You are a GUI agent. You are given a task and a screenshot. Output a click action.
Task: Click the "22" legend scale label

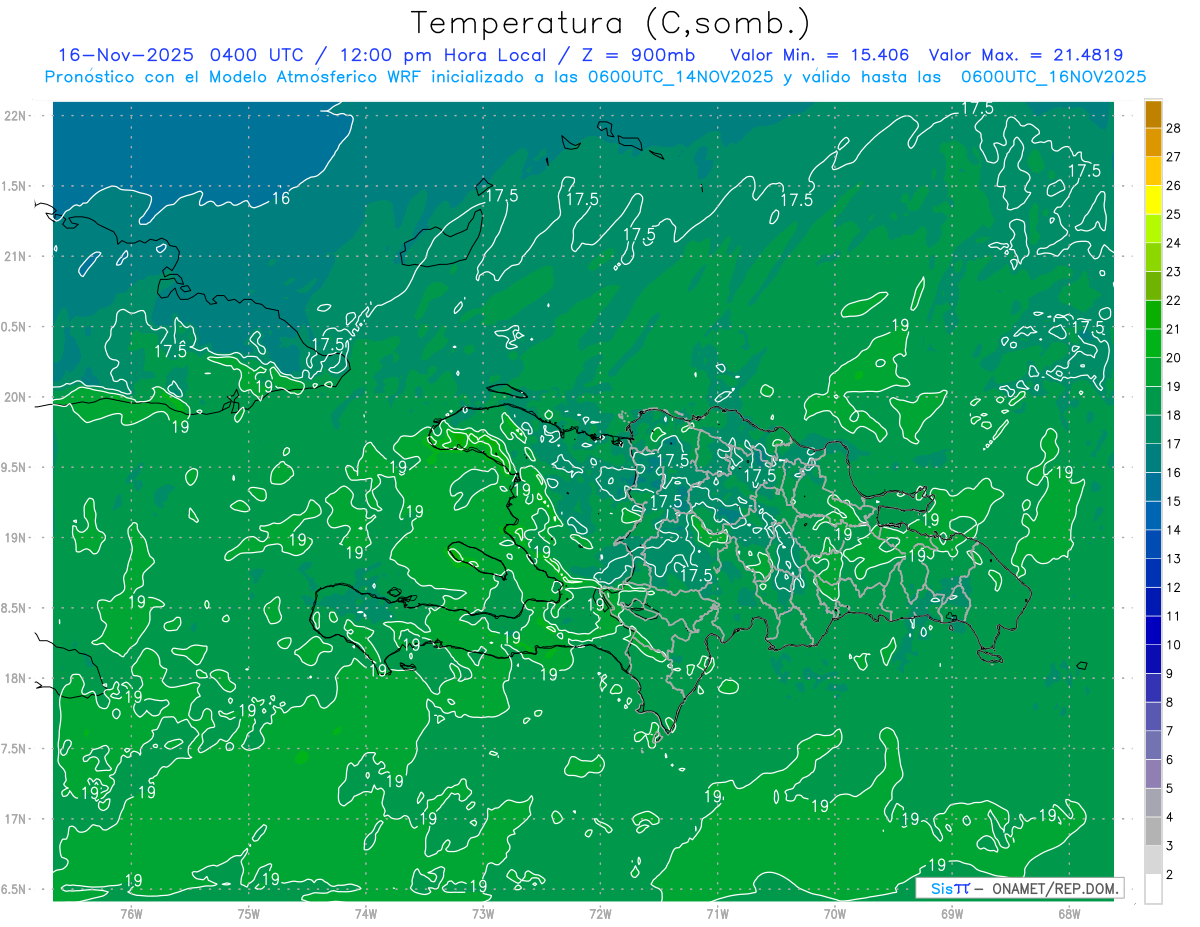click(x=1174, y=300)
